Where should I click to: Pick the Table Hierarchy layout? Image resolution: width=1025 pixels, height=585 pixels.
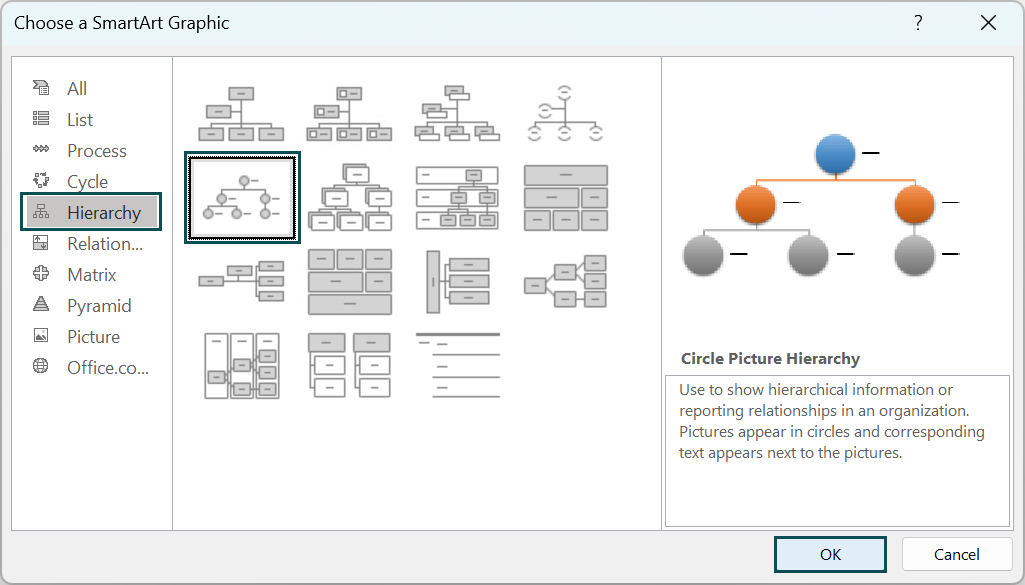[565, 197]
